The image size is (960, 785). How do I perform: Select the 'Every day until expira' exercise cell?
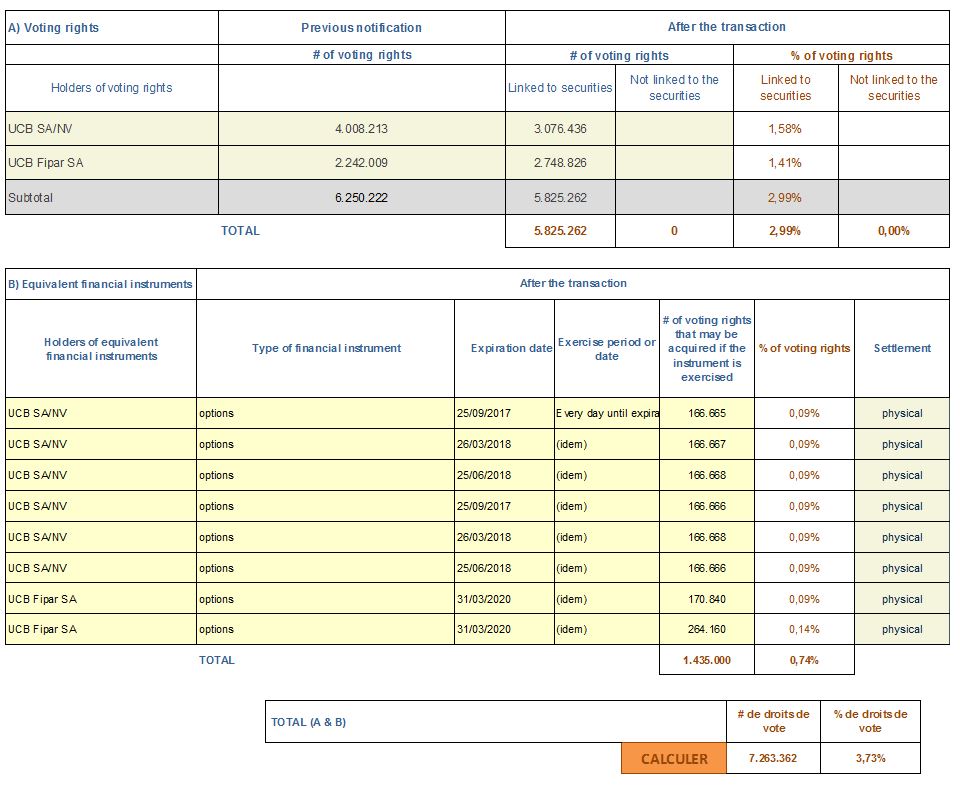tap(607, 413)
